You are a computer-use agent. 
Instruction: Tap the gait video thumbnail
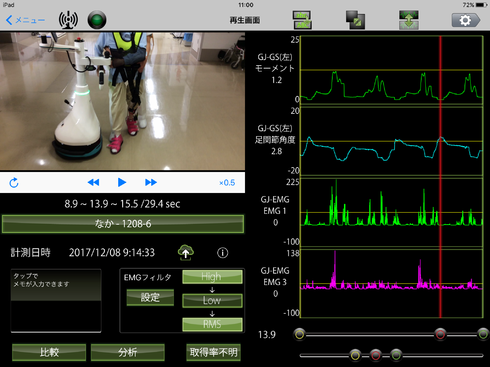point(122,101)
